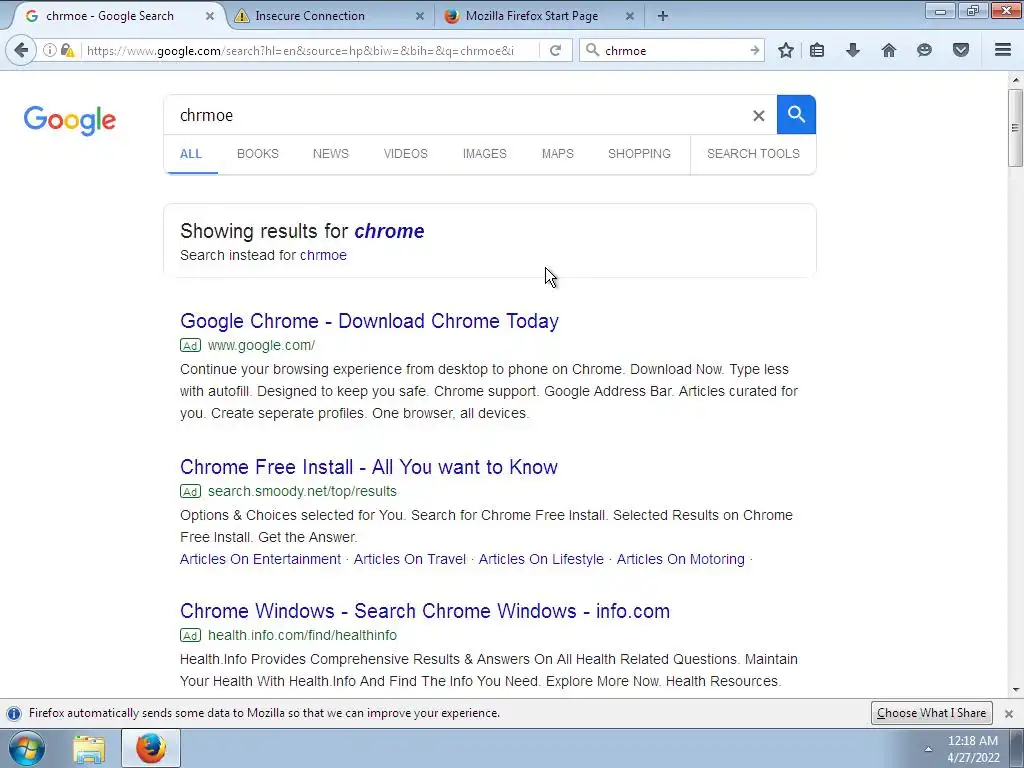Show hidden system tray icons

pos(928,748)
